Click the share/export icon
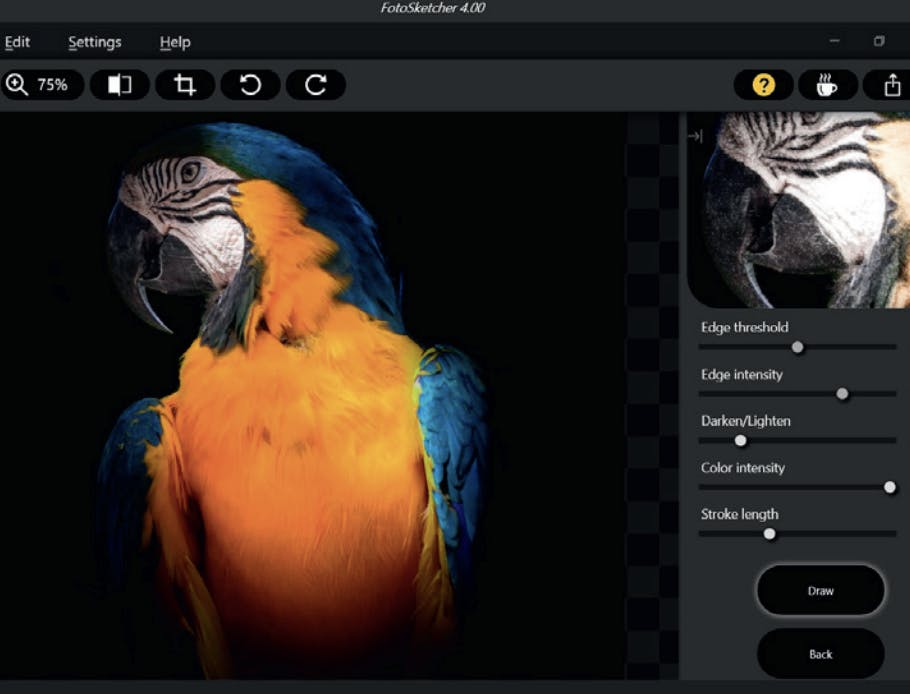910x694 pixels. click(x=891, y=86)
